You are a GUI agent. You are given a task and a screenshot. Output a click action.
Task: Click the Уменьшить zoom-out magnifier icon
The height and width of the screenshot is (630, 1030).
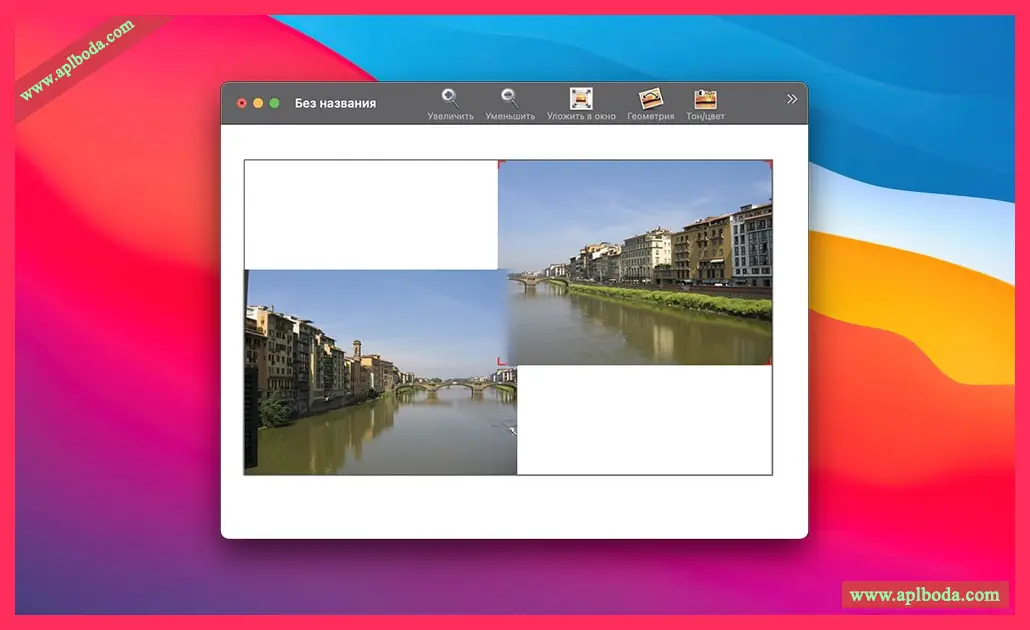[x=510, y=98]
